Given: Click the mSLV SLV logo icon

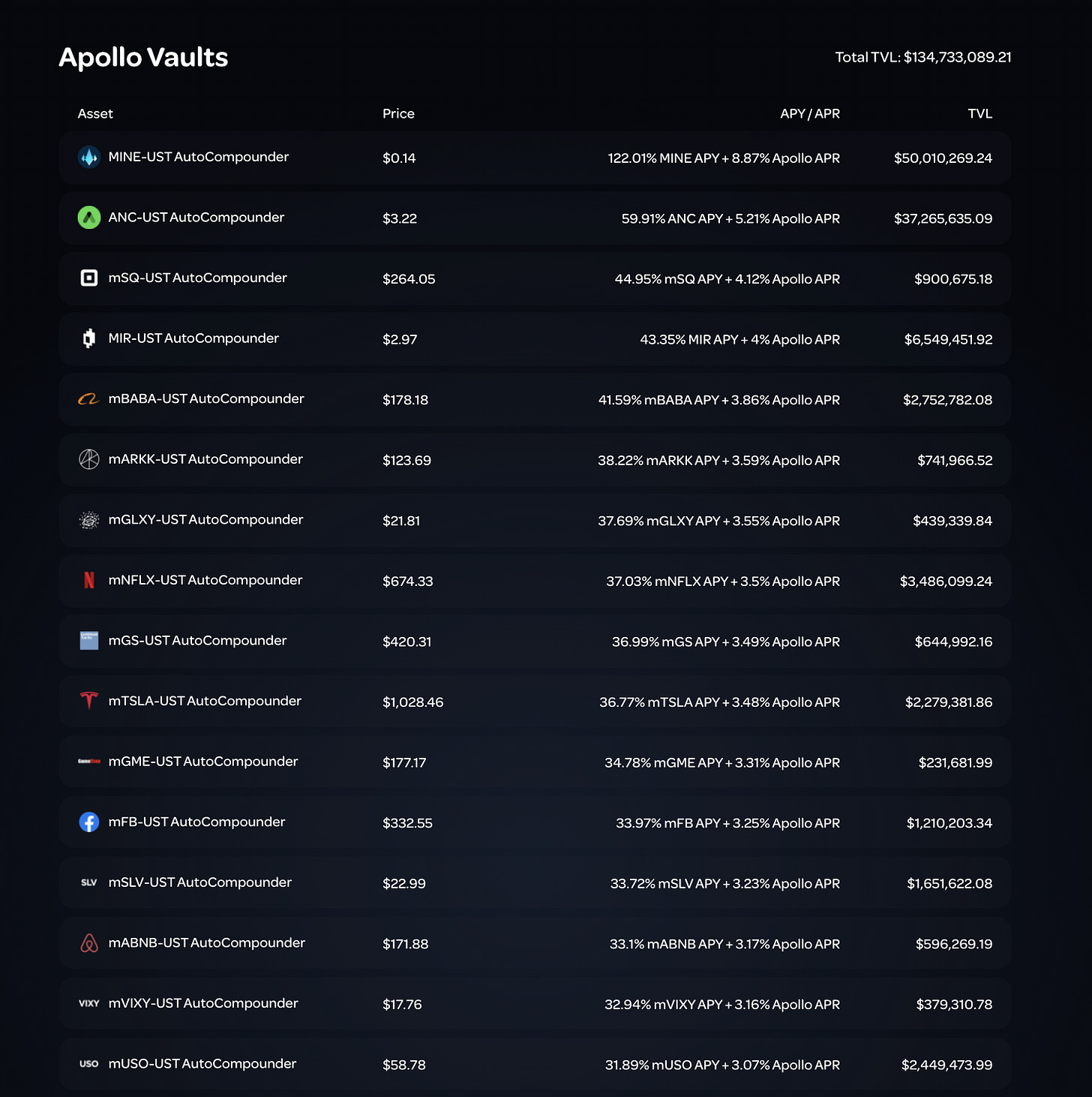Looking at the screenshot, I should click(x=89, y=882).
